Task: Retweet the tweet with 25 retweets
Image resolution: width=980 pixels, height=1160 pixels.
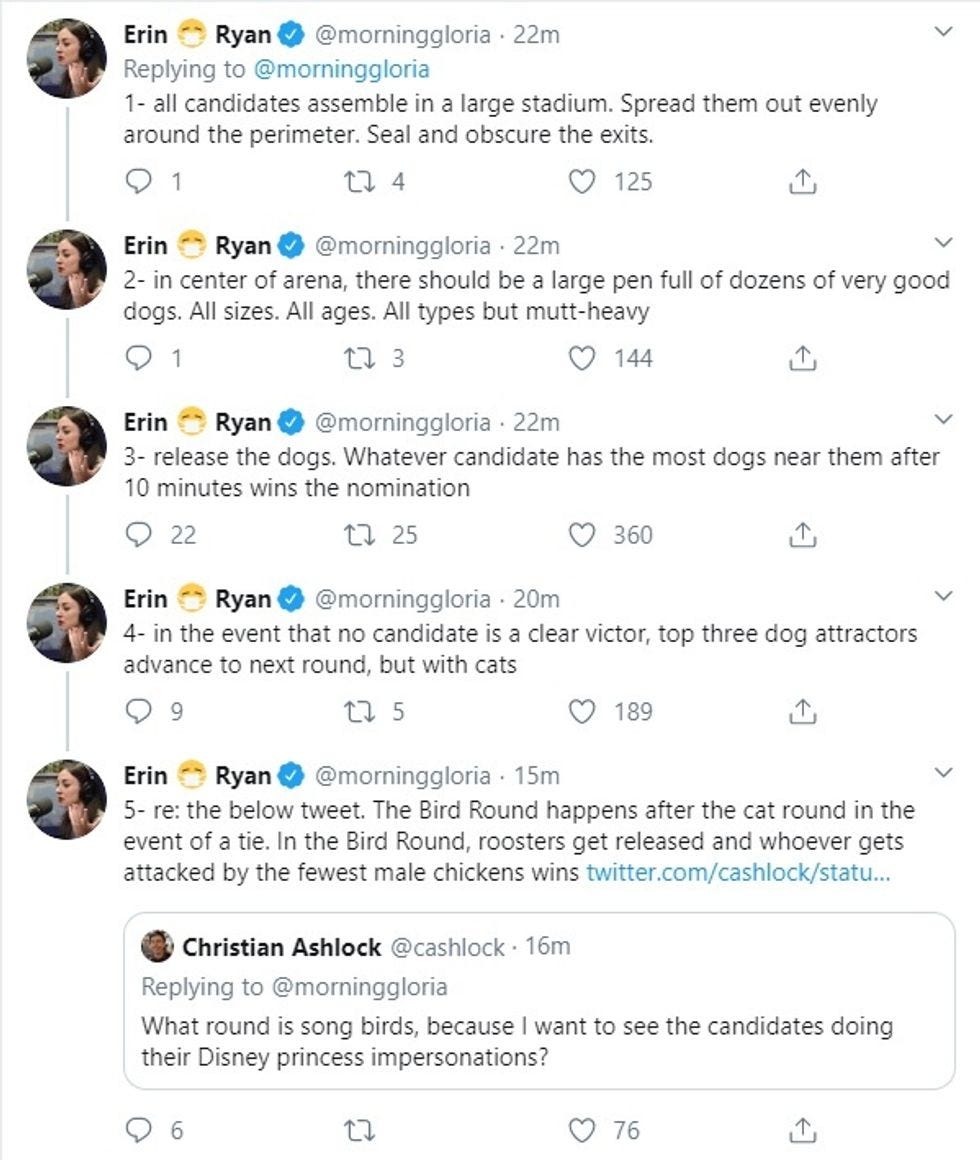Action: coord(357,535)
